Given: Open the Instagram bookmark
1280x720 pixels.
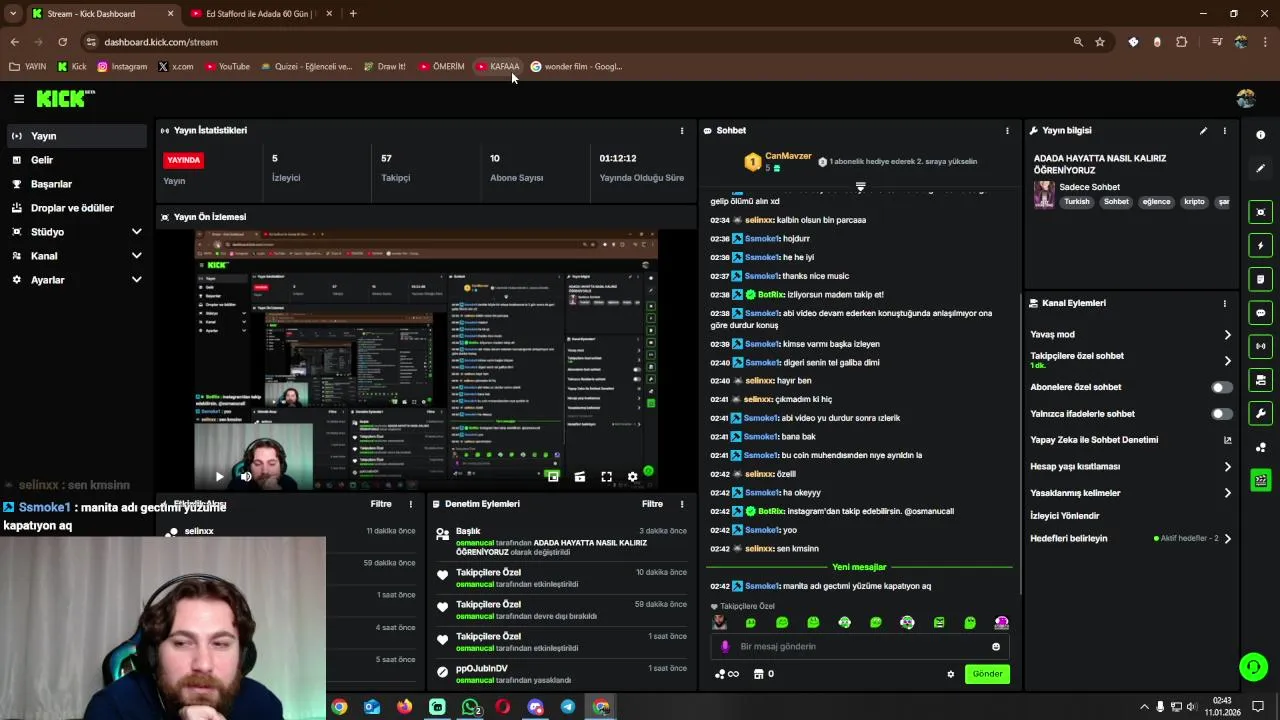Looking at the screenshot, I should coord(121,67).
